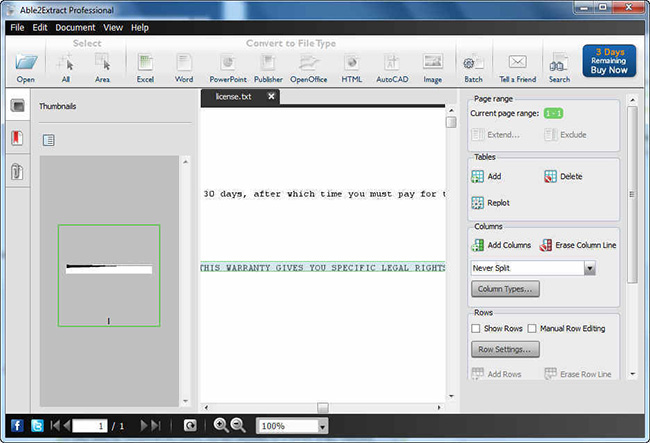Screen dimensions: 650x443
Task: Click the Add table icon
Action: coord(478,176)
